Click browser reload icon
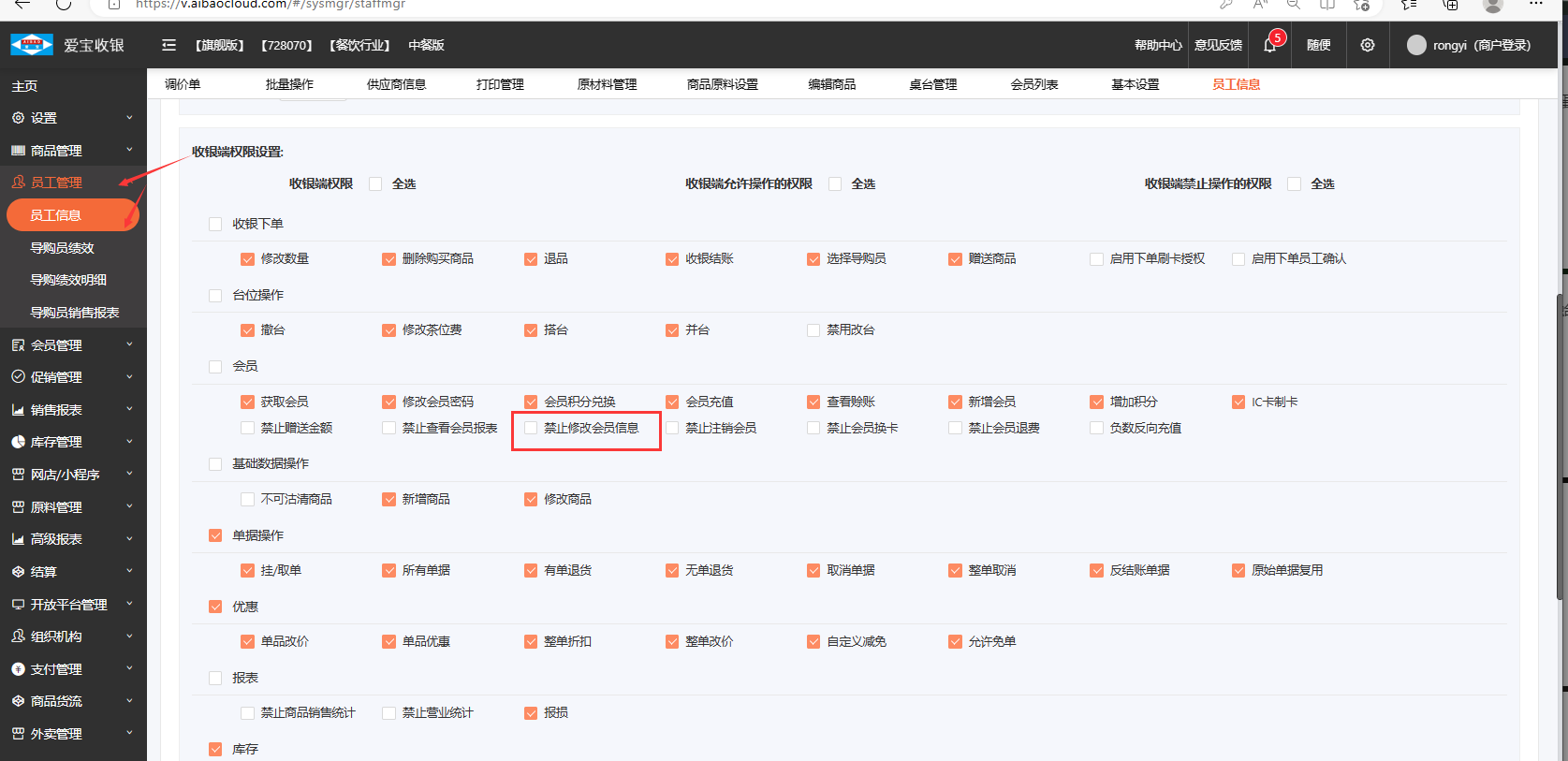 (64, 4)
